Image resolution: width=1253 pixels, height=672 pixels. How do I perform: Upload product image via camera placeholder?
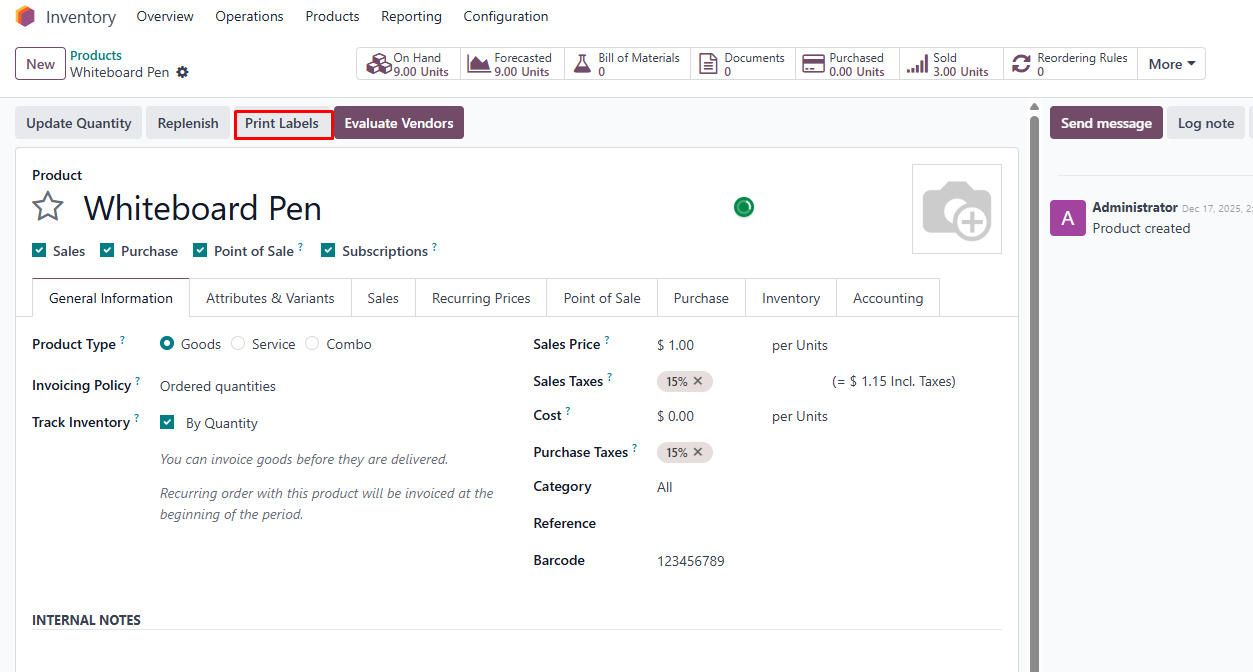tap(956, 209)
